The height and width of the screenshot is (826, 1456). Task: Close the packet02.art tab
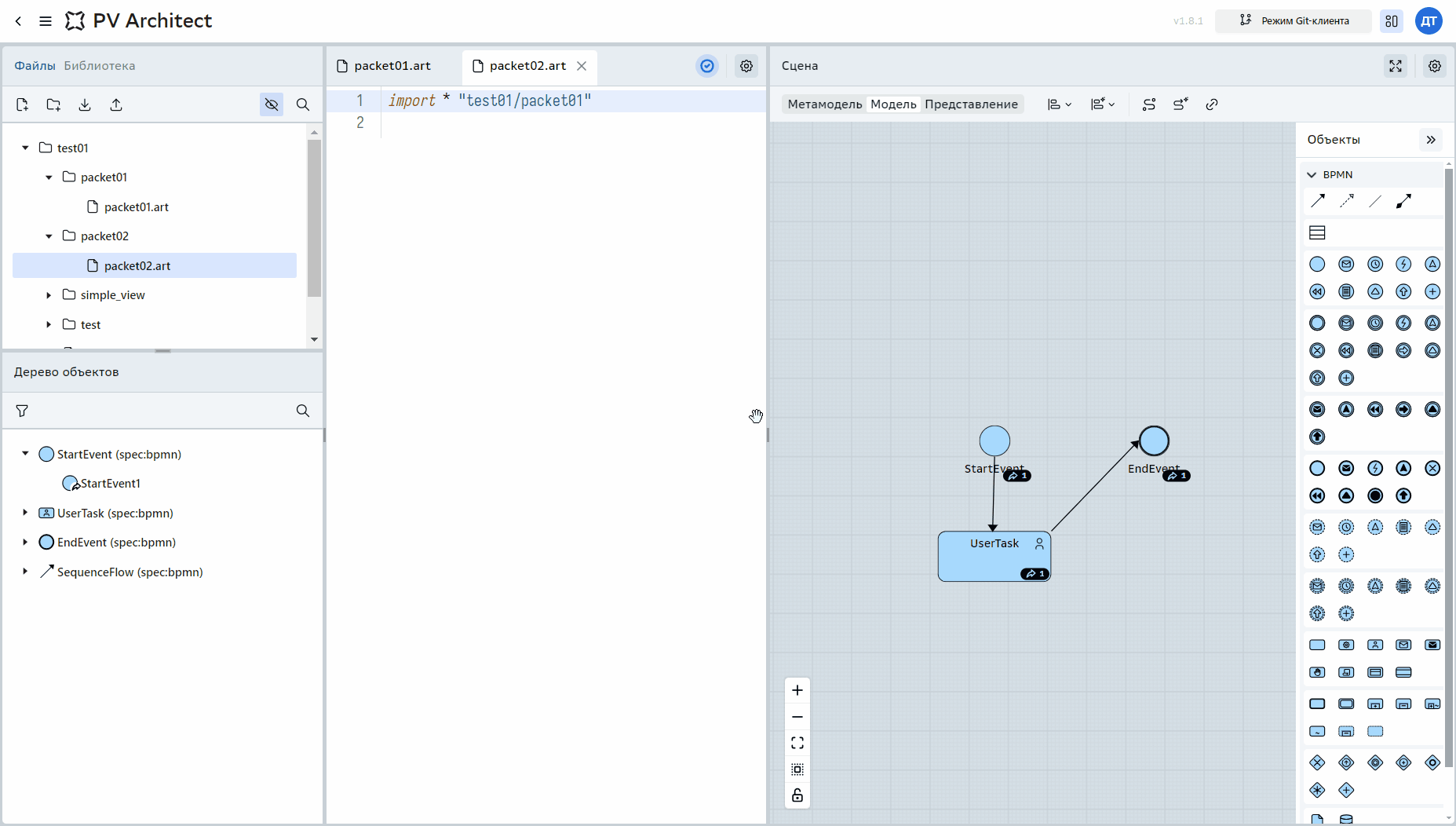coord(582,66)
